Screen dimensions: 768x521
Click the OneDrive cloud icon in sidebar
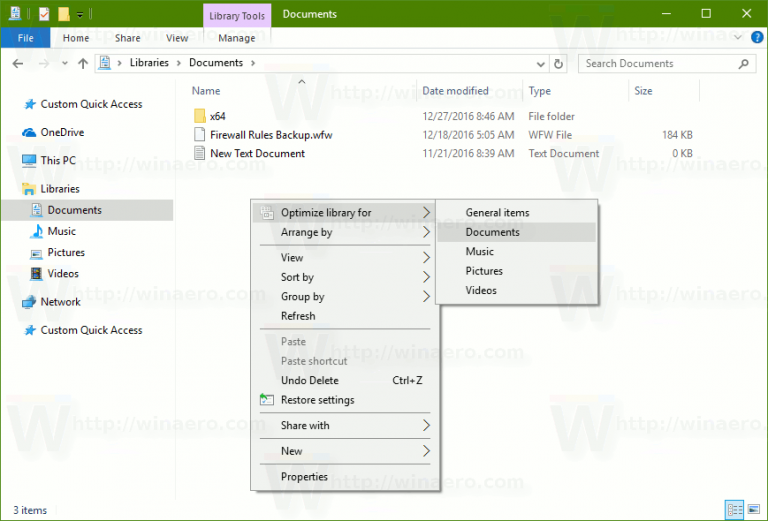coord(28,132)
